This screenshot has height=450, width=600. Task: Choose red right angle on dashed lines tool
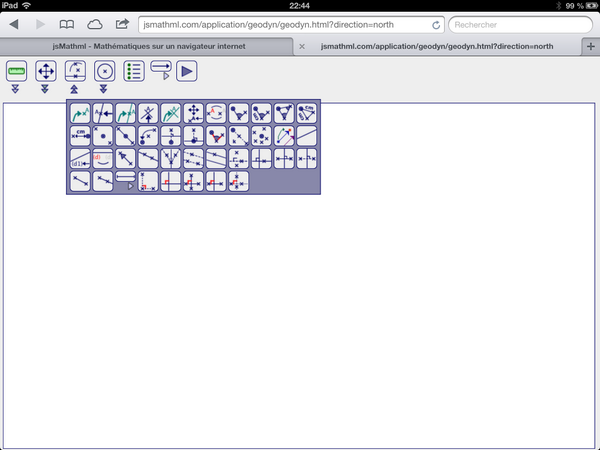click(x=239, y=181)
